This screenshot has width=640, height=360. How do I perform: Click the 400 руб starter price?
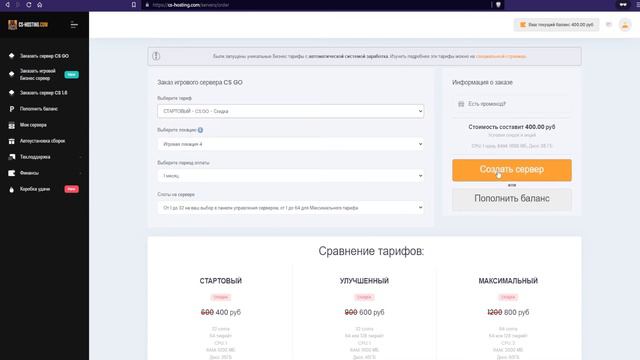(228, 312)
